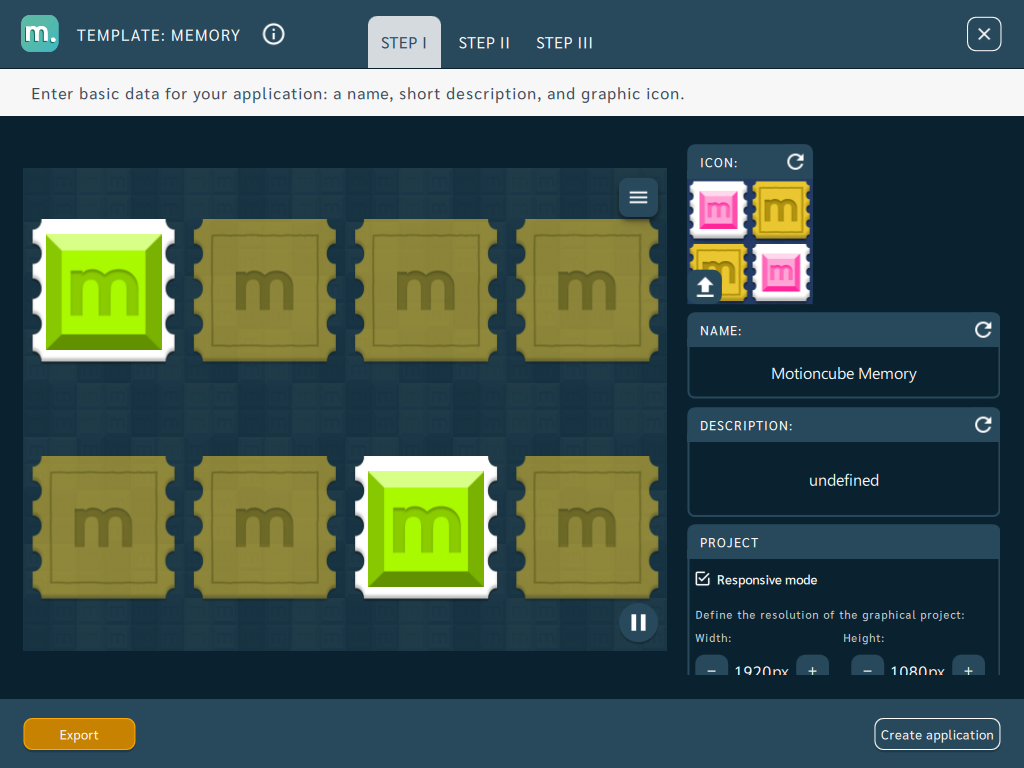Flip the first card in bottom row
The image size is (1024, 768).
pos(104,527)
